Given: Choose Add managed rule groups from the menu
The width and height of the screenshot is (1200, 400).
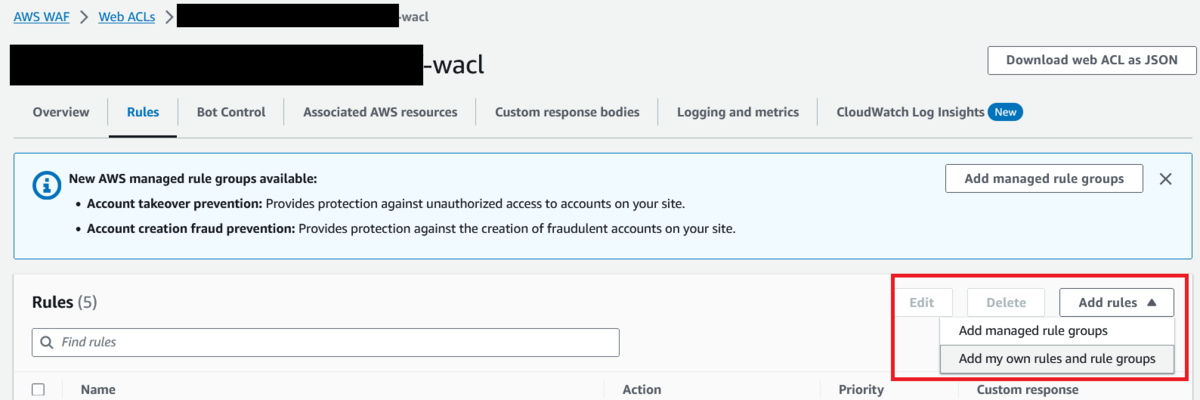Looking at the screenshot, I should pos(1032,331).
